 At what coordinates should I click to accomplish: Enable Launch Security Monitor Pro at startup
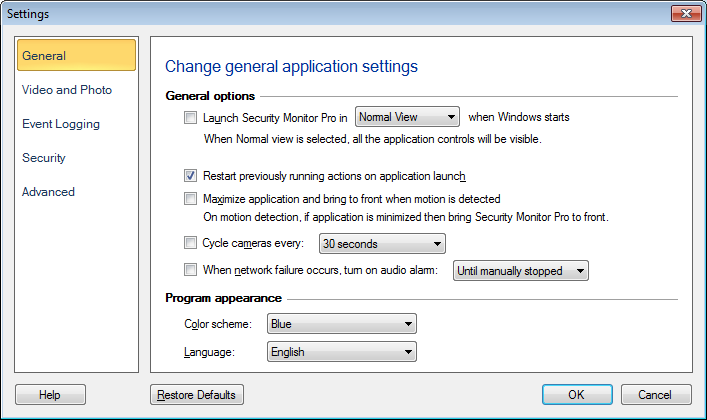(191, 118)
